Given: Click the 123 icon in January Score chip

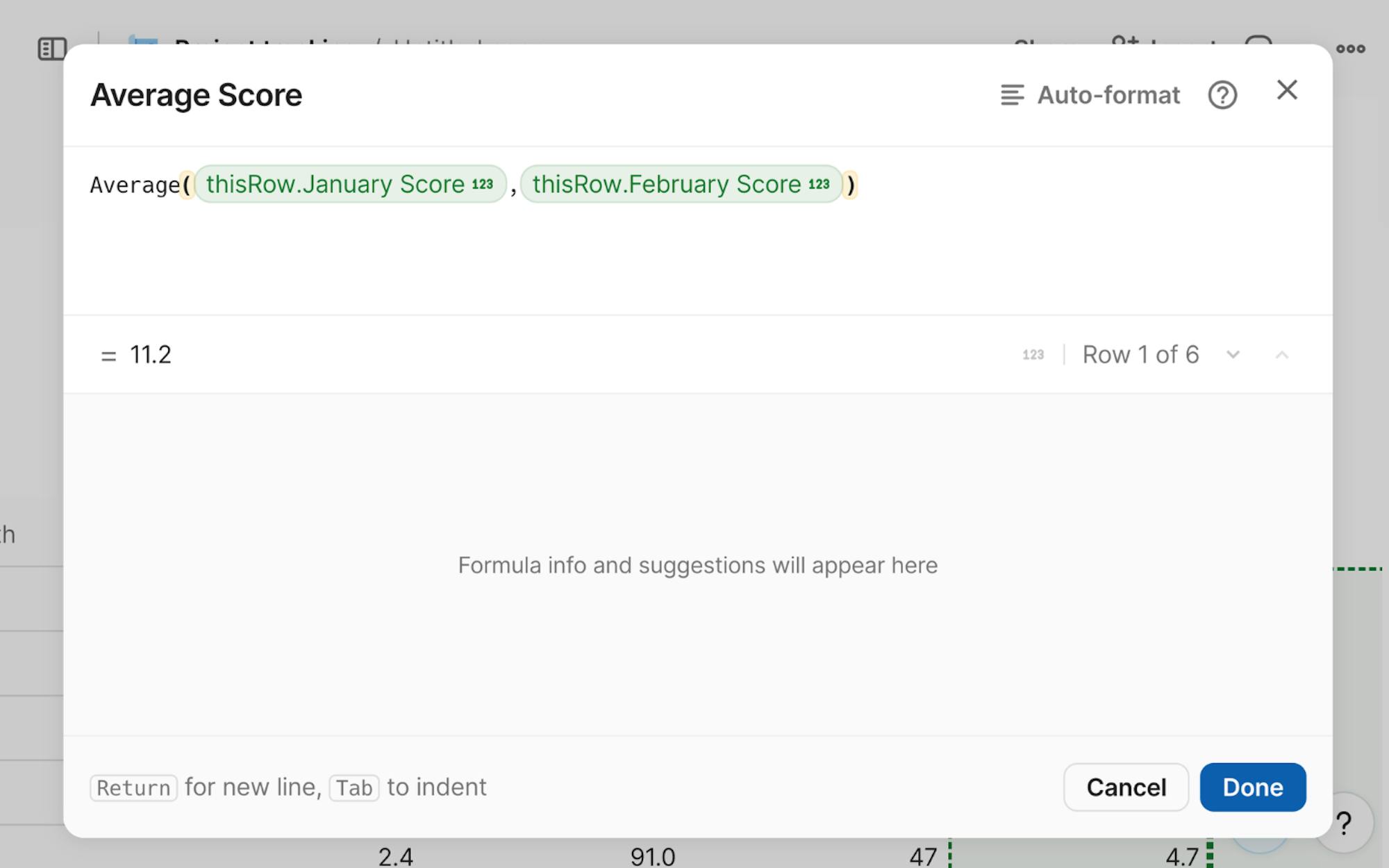Looking at the screenshot, I should pos(483,185).
